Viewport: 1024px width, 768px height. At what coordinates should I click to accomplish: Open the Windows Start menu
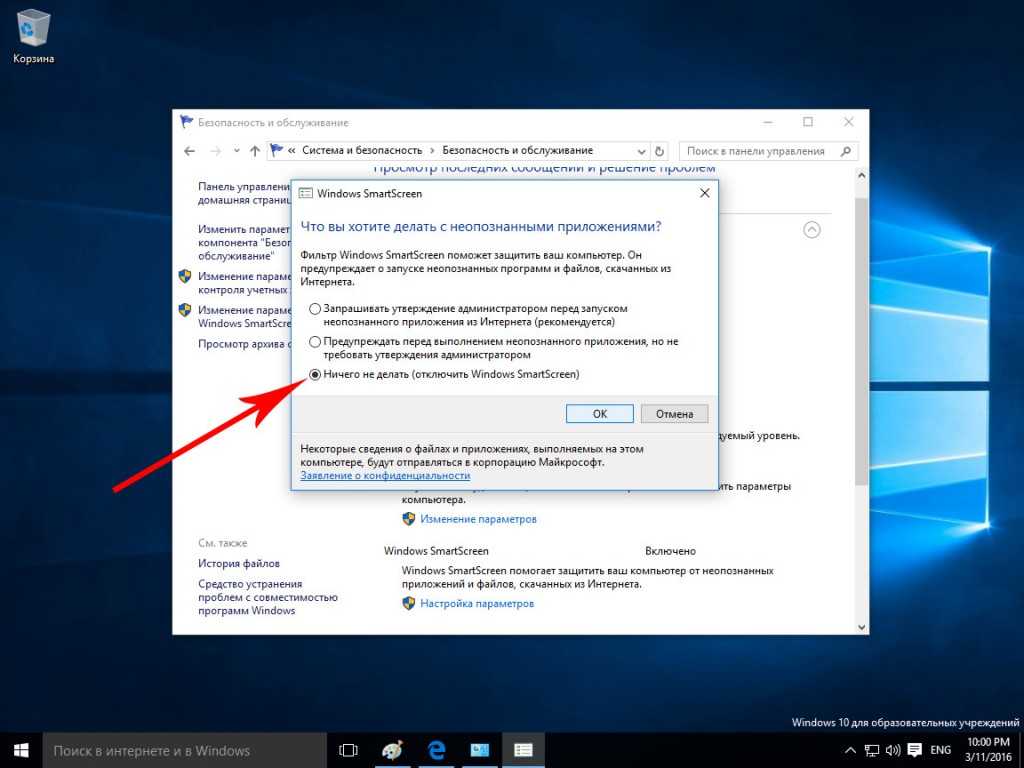click(21, 750)
